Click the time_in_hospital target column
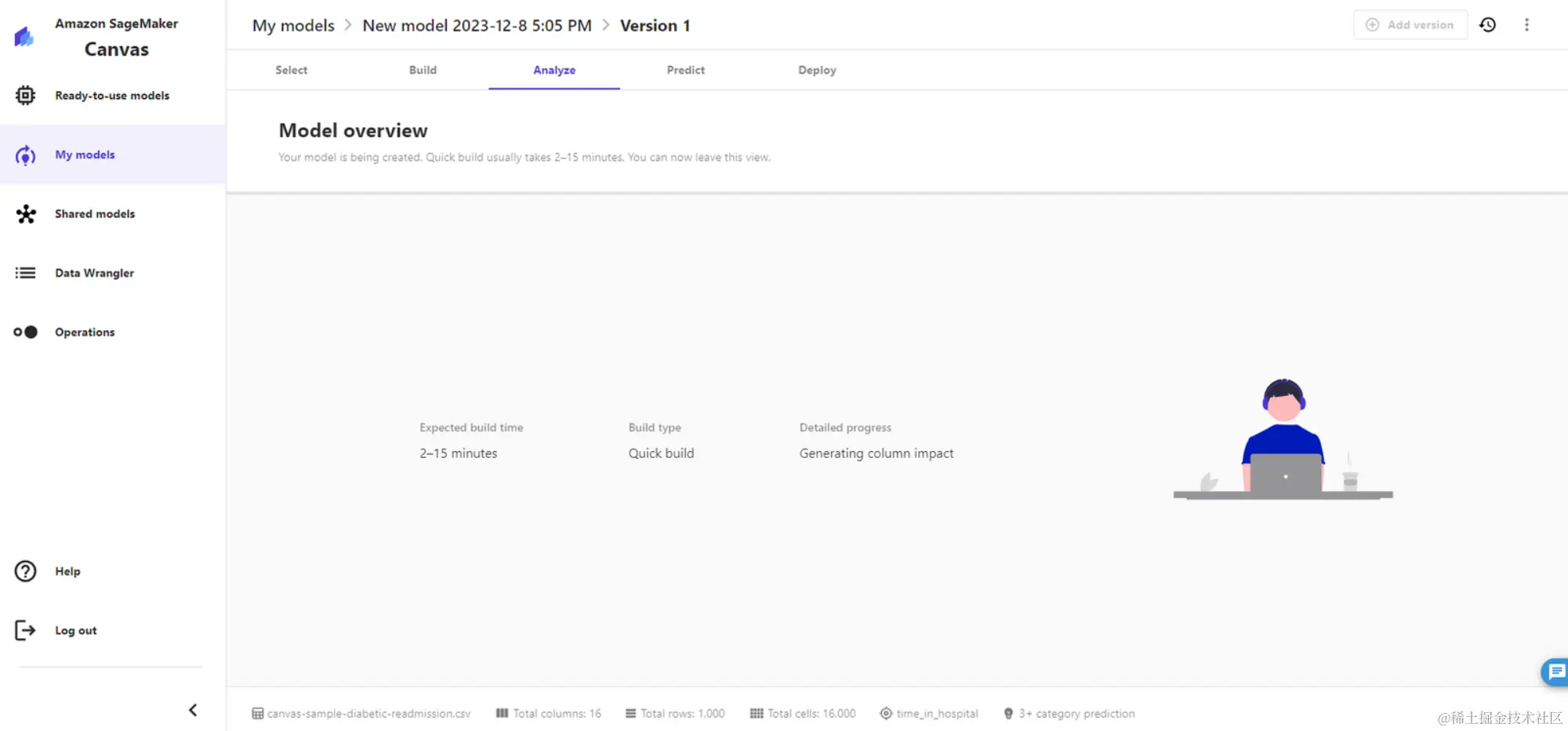1568x731 pixels. tap(938, 714)
